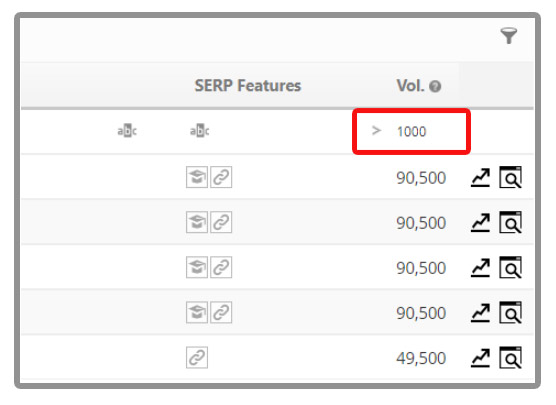556x405 pixels.
Task: Click link SERP feature icon in 49,500 row
Action: click(197, 357)
